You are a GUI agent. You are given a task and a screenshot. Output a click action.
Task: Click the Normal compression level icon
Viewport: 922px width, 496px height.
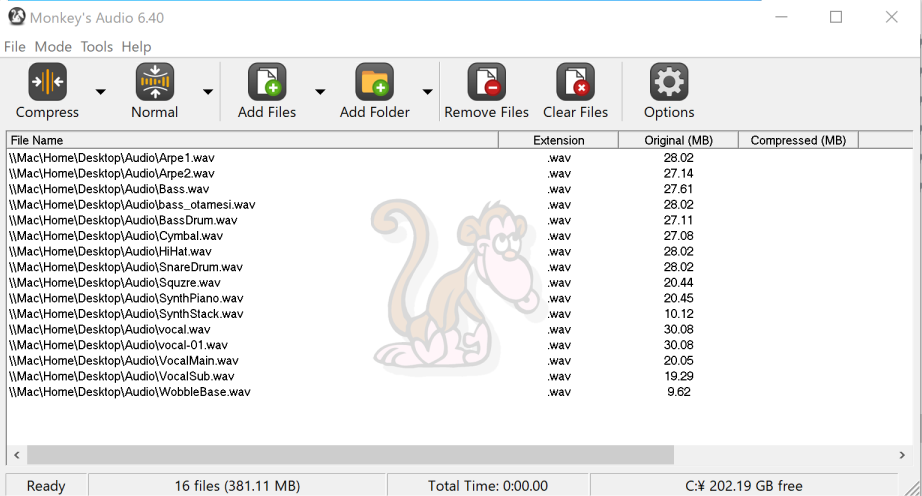click(x=155, y=82)
